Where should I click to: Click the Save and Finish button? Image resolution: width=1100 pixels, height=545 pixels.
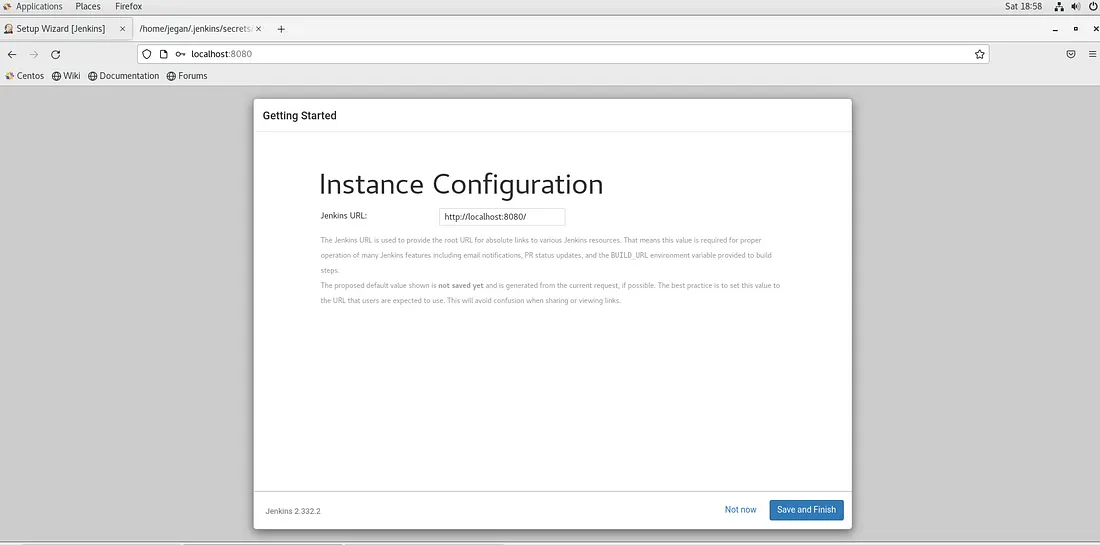click(x=806, y=510)
